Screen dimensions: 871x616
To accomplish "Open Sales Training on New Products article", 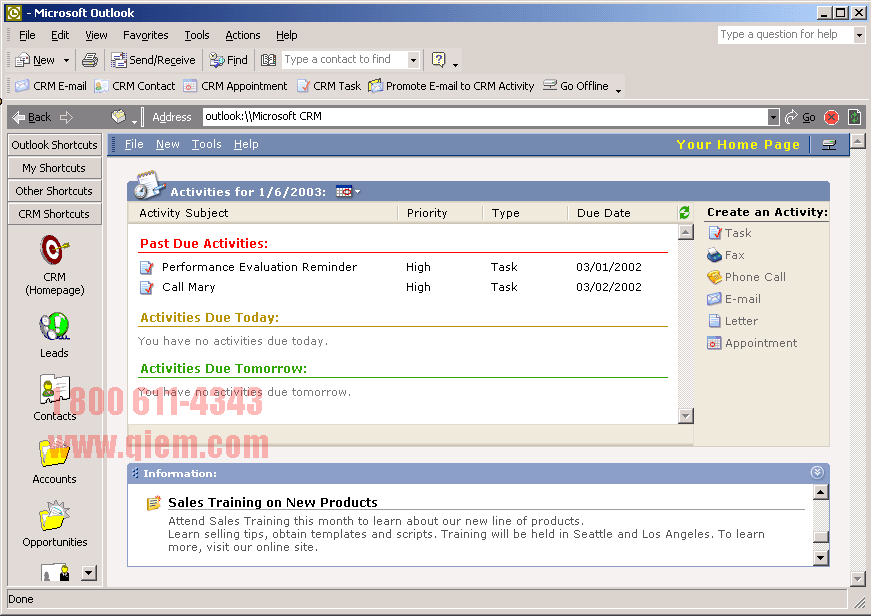I will click(x=273, y=502).
